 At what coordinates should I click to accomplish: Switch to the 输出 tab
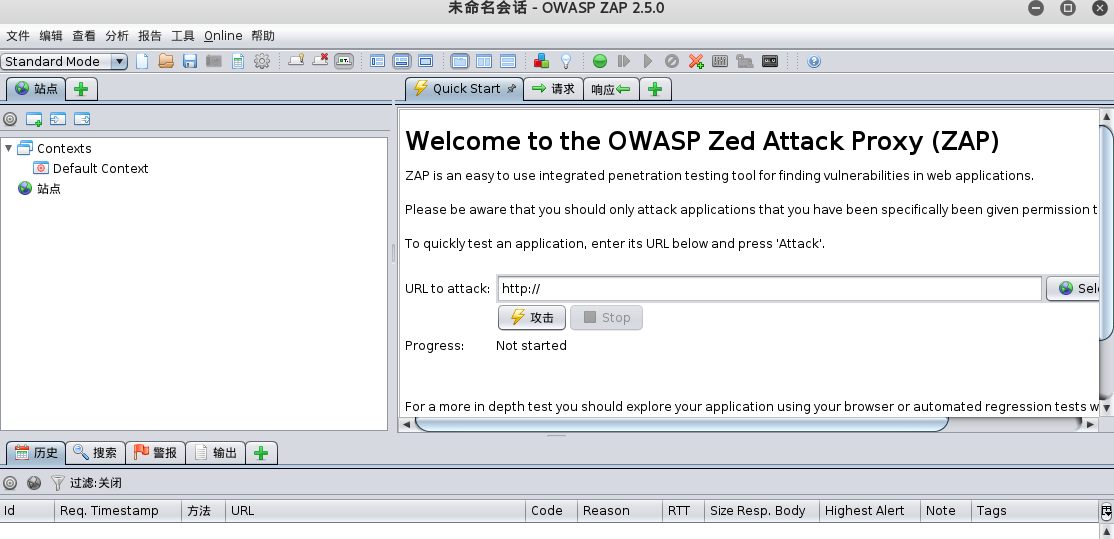pos(215,452)
